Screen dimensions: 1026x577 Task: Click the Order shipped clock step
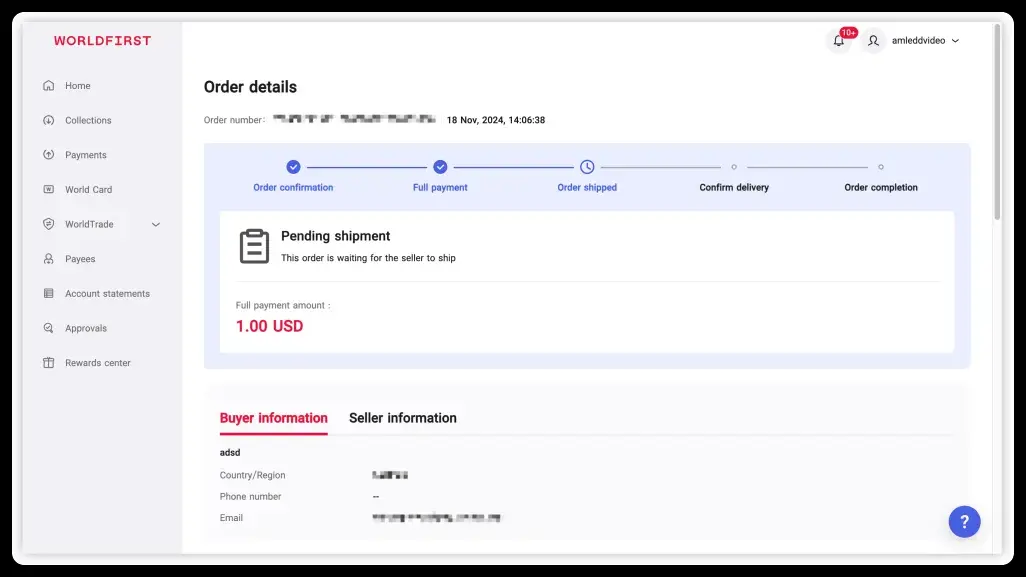(x=587, y=167)
